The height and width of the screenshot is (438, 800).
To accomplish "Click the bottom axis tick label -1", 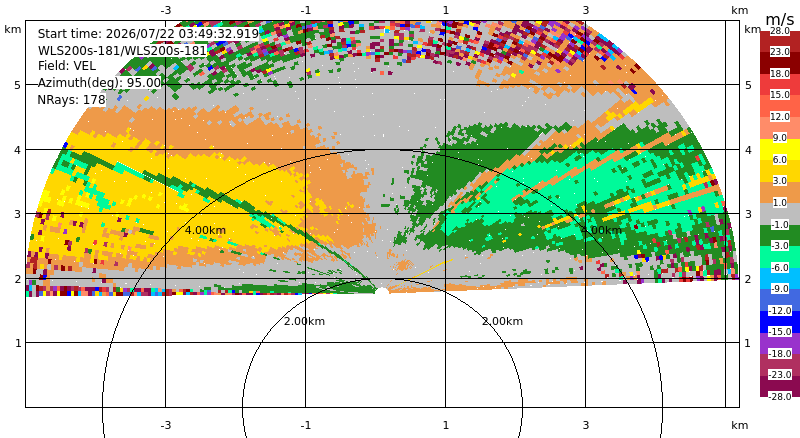I will click(x=305, y=425).
